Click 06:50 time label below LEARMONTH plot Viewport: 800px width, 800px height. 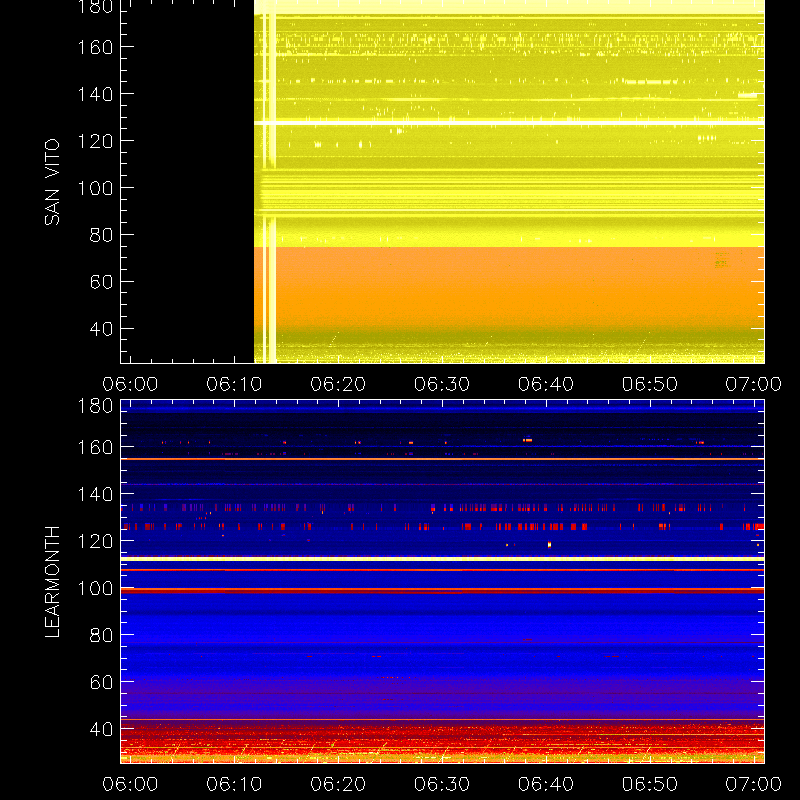click(649, 784)
